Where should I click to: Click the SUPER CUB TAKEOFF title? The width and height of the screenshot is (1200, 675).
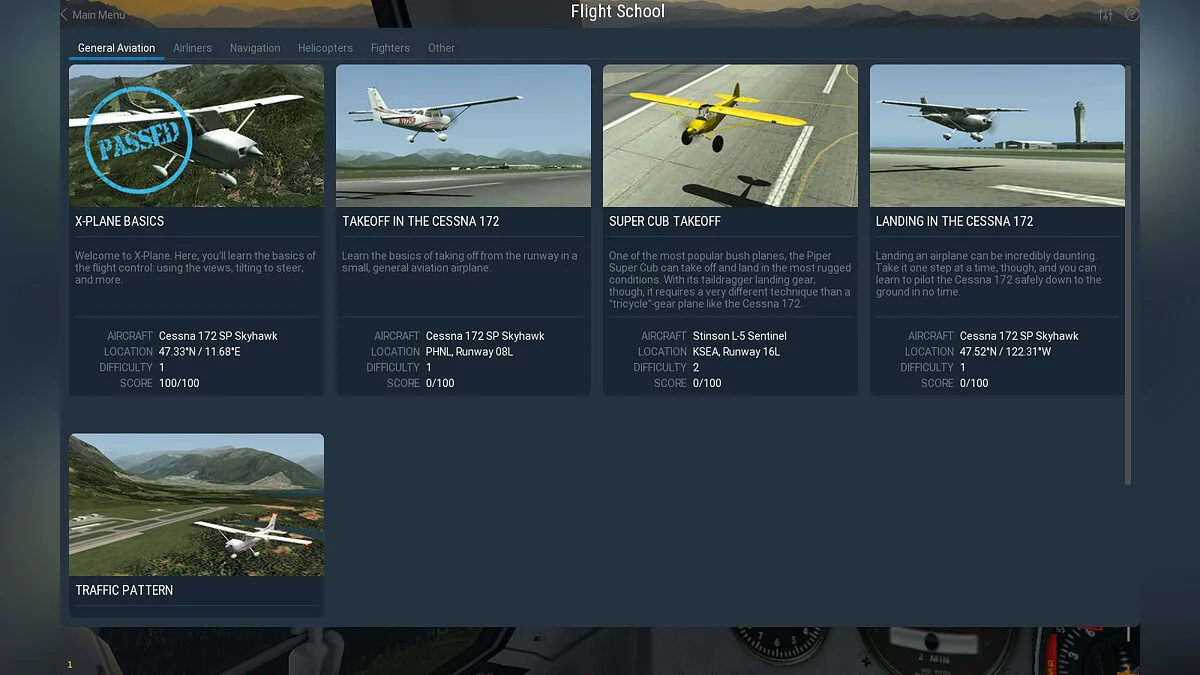664,221
